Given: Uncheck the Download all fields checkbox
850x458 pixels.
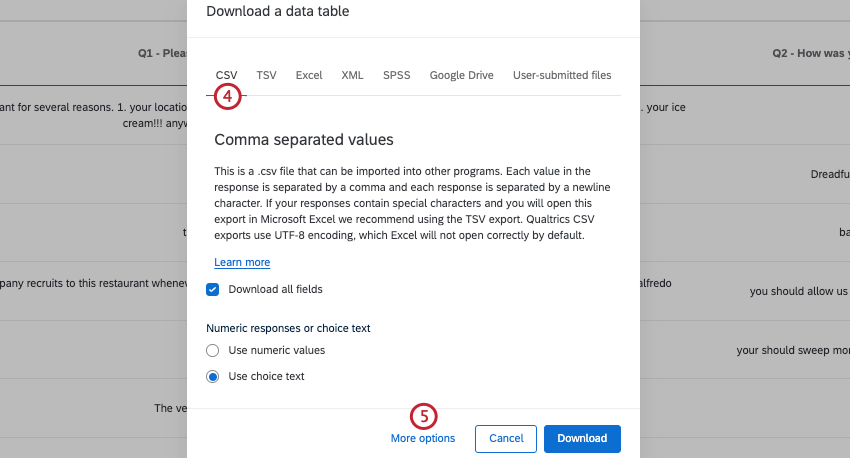Looking at the screenshot, I should tap(213, 290).
